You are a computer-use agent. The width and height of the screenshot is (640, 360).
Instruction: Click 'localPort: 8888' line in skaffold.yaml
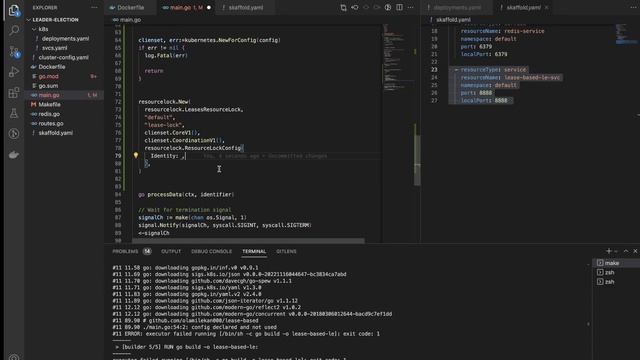point(484,100)
